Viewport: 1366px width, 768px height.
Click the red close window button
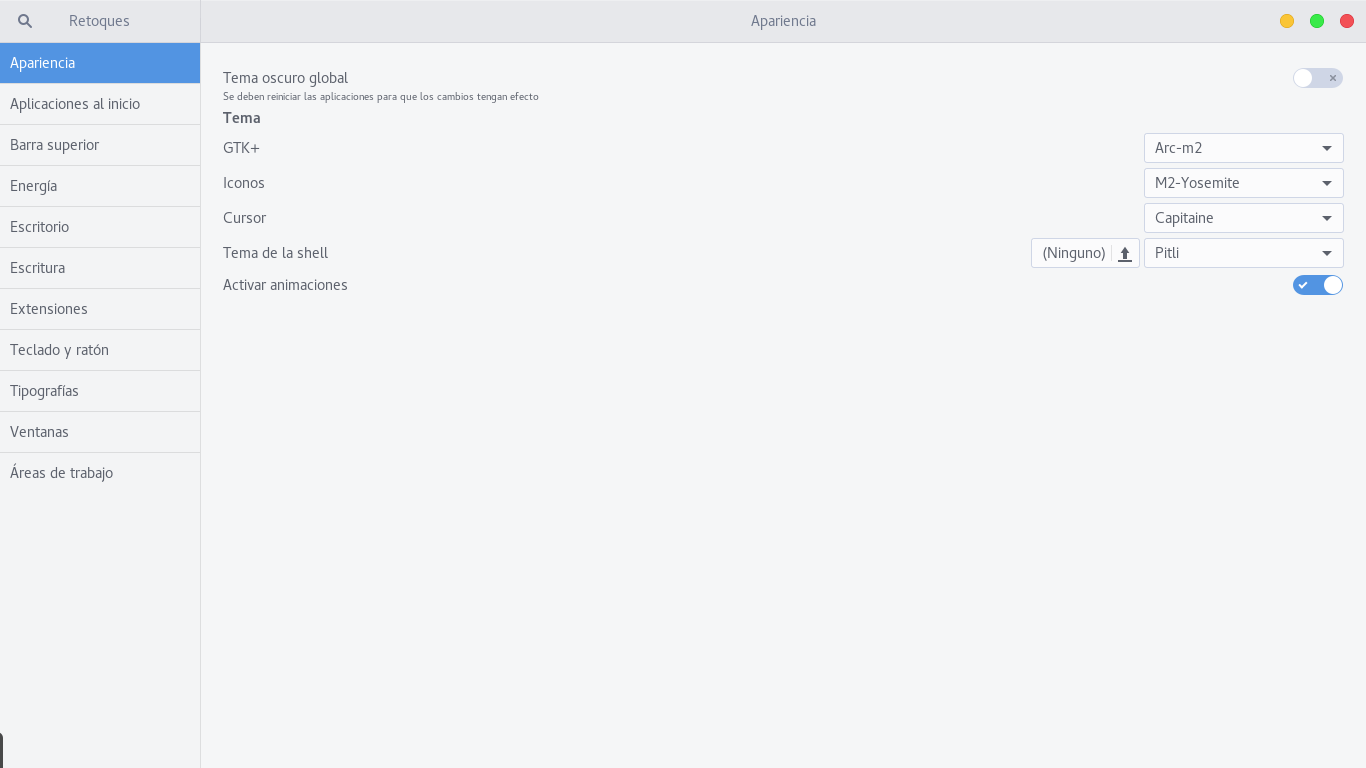point(1347,21)
